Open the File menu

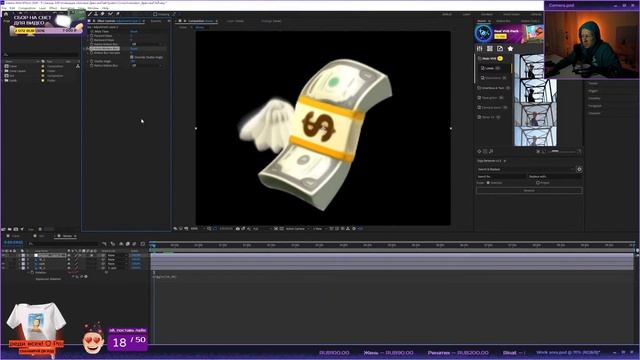click(x=4, y=8)
